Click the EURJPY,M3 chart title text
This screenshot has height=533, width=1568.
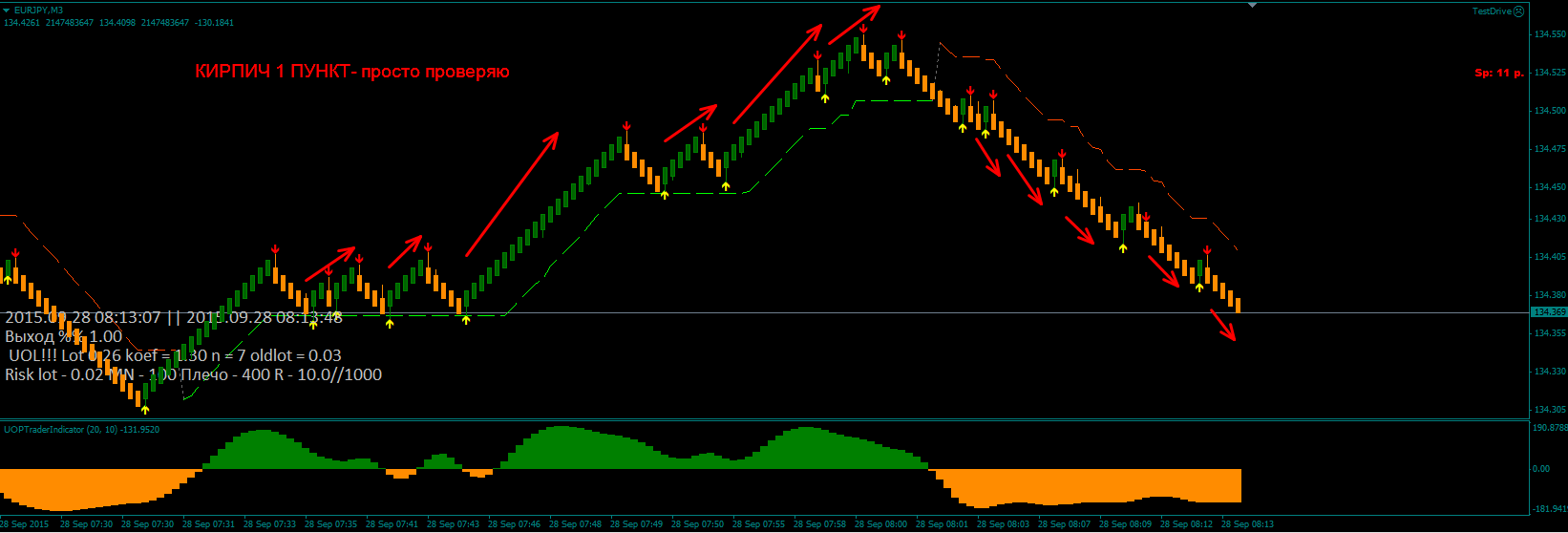tap(39, 11)
